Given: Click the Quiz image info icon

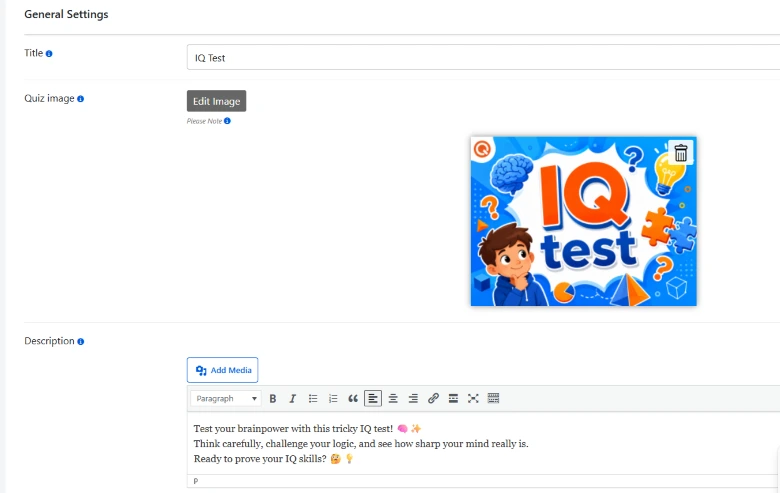Looking at the screenshot, I should 80,99.
